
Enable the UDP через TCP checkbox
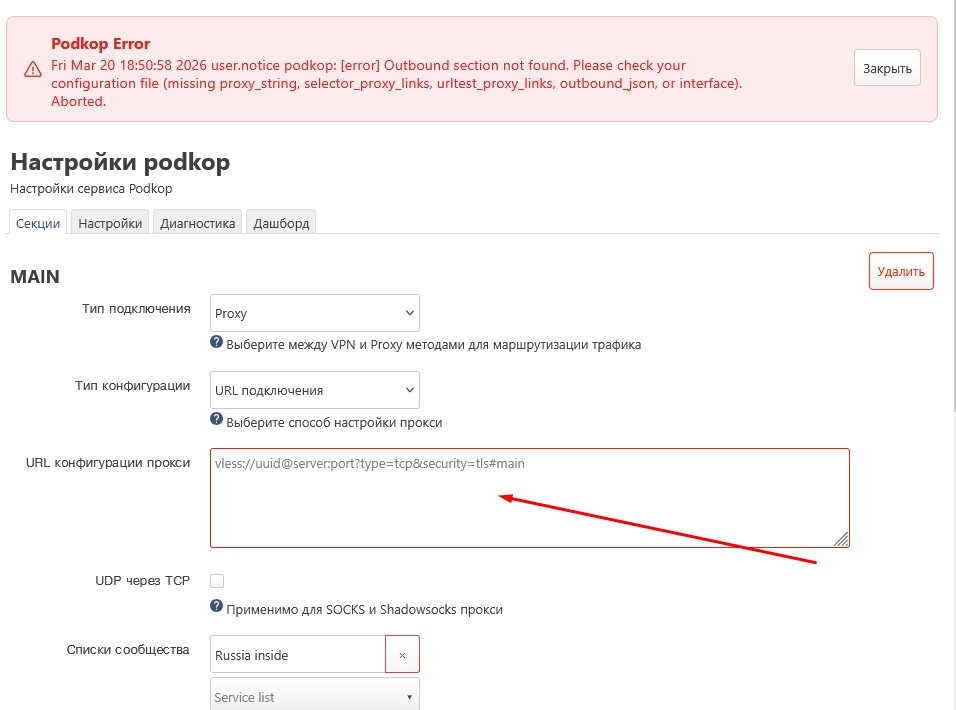[217, 581]
